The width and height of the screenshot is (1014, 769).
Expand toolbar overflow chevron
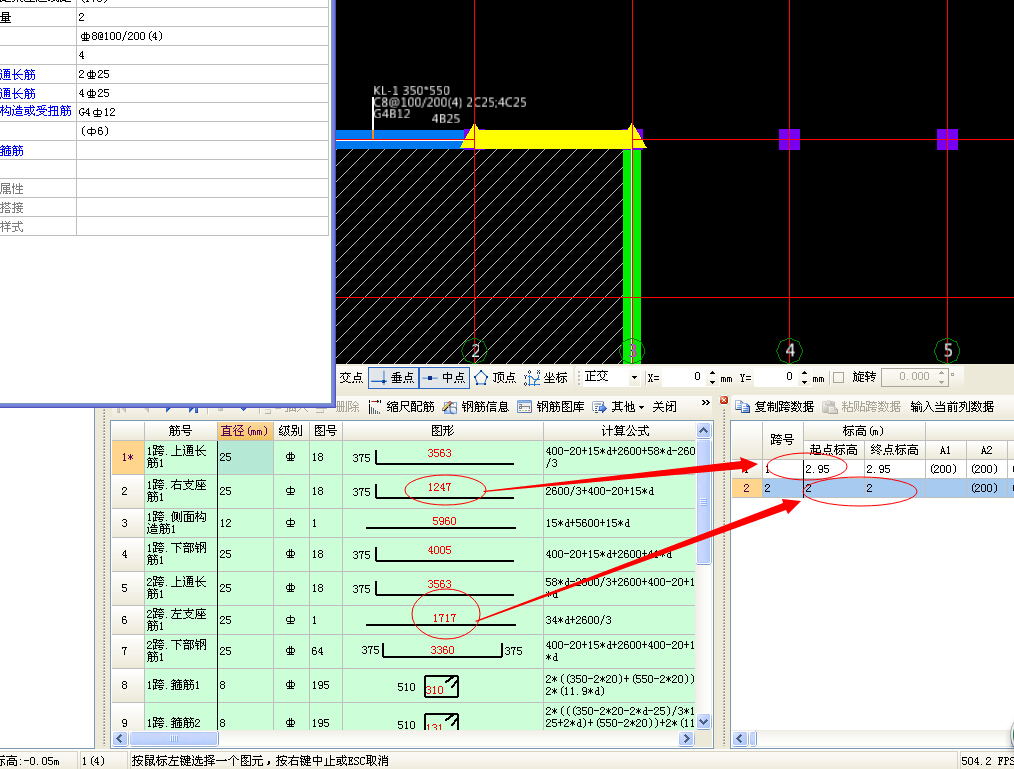pos(706,403)
